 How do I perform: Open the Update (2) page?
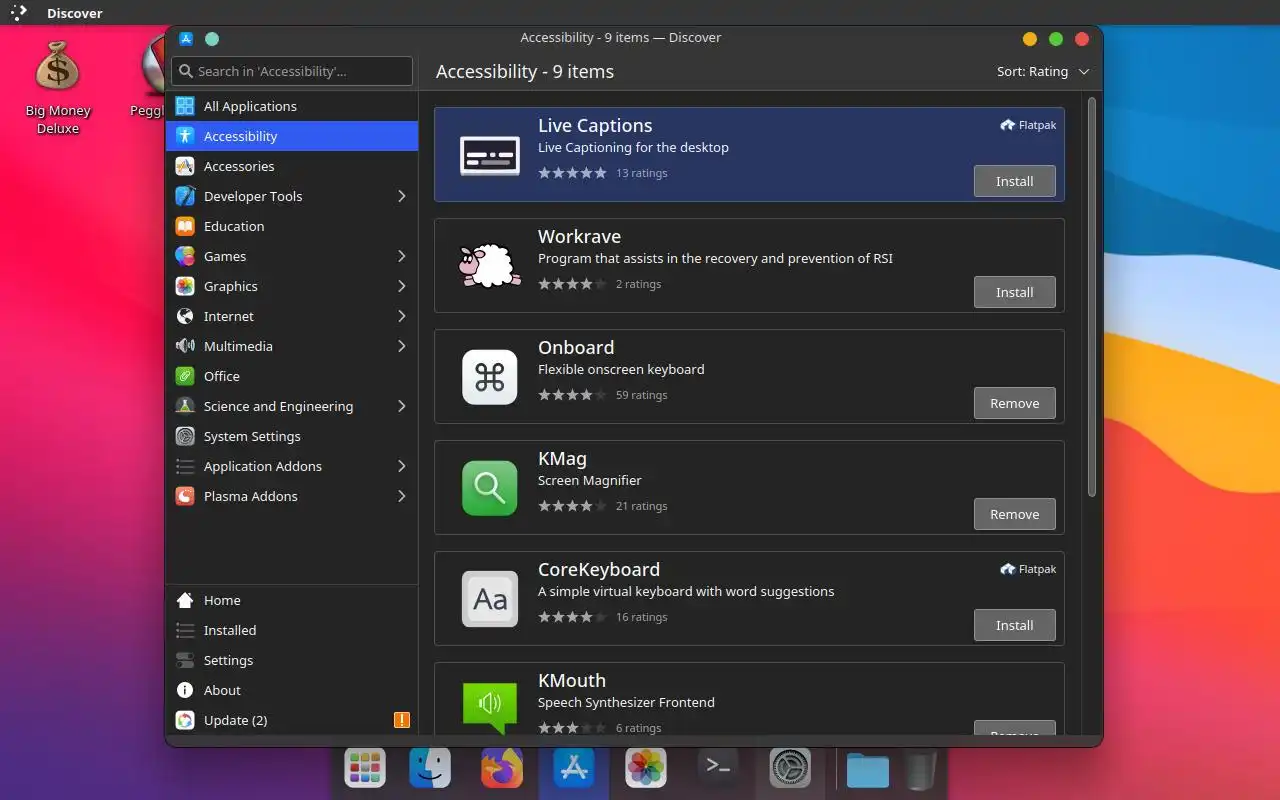(x=292, y=720)
